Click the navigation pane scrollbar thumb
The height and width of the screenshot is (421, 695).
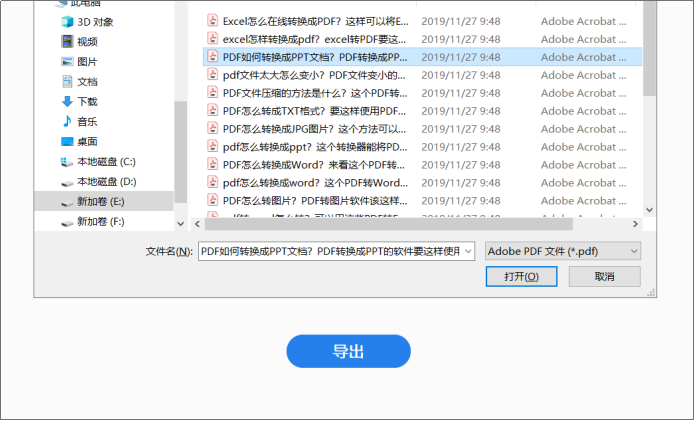(x=180, y=152)
